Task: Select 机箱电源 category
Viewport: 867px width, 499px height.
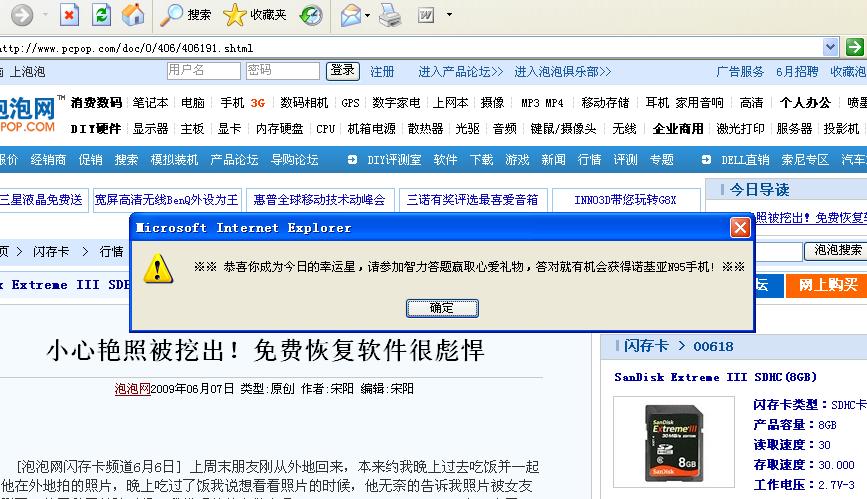Action: 372,129
